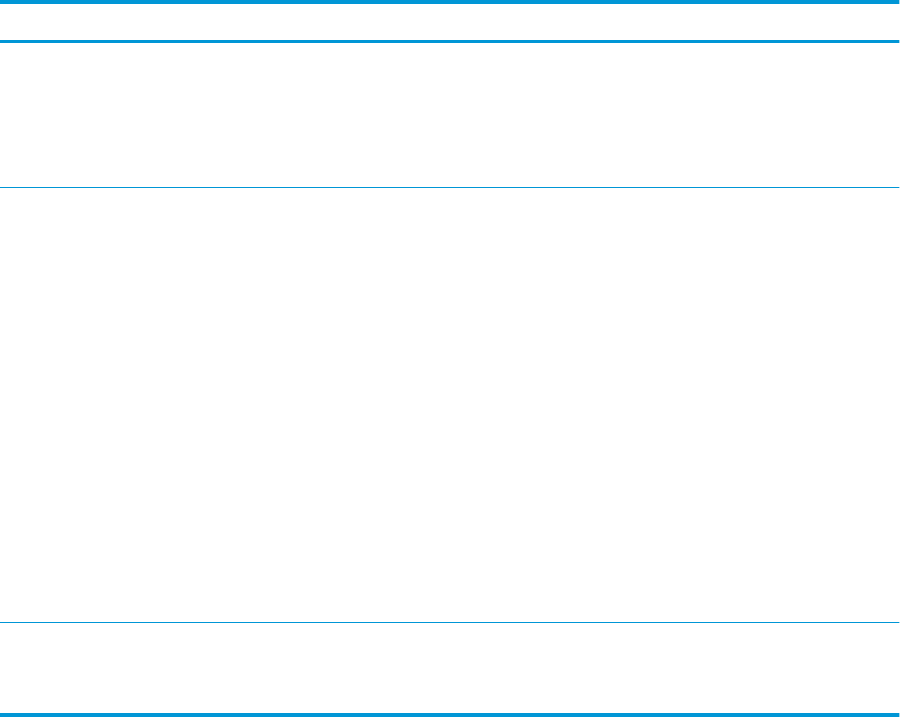Click the thin divider below the first row
Viewport: 900px width, 717px height.
450,187
